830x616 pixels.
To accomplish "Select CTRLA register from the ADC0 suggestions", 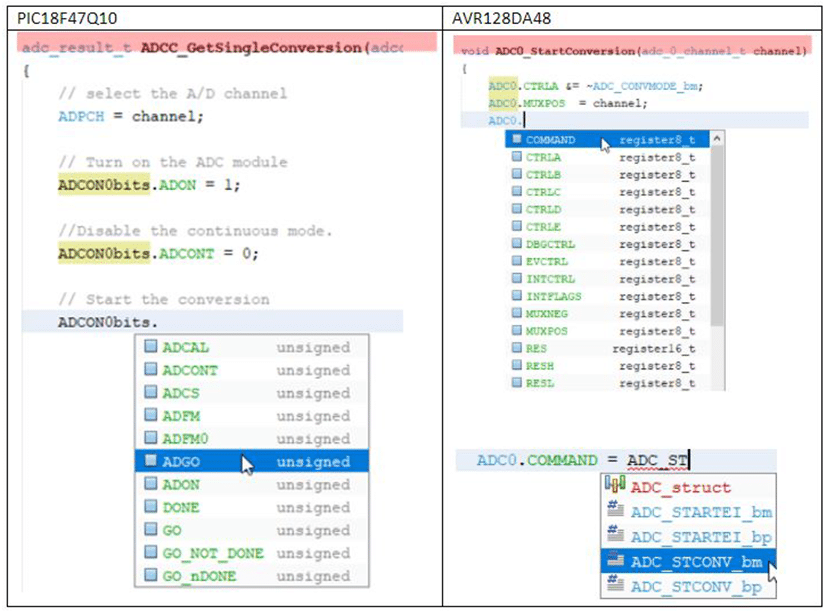I will [543, 157].
